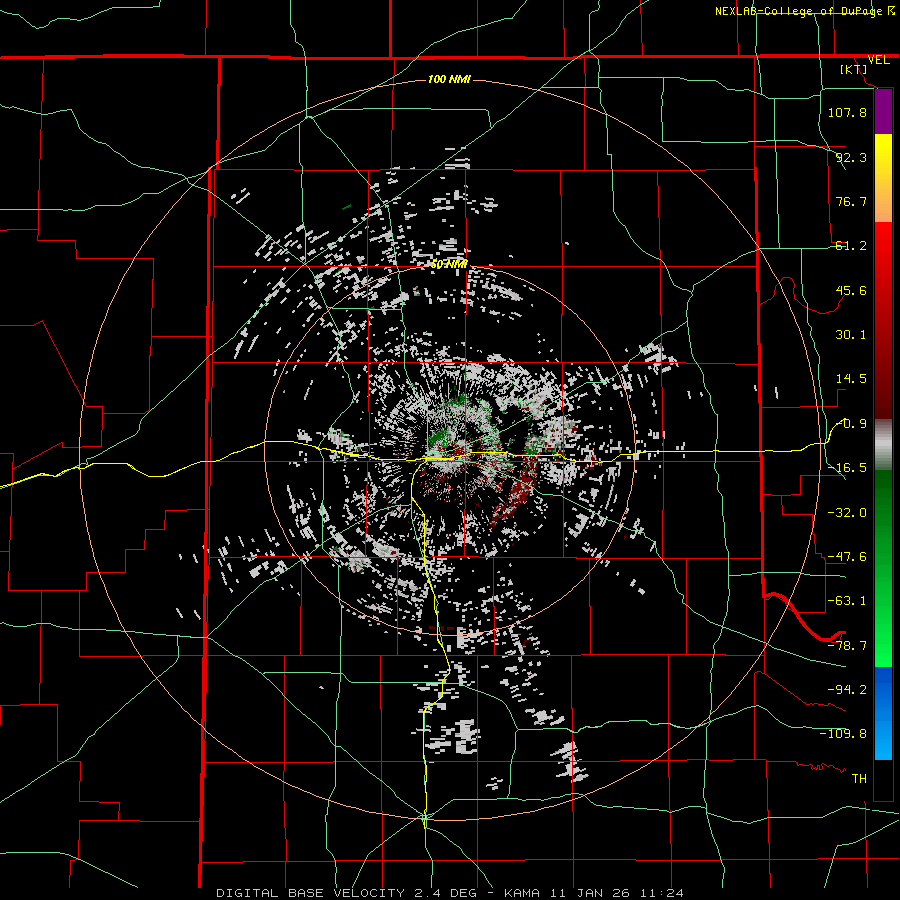Click the -32.0 velocity scale value
Viewport: 900px width, 900px height.
847,513
